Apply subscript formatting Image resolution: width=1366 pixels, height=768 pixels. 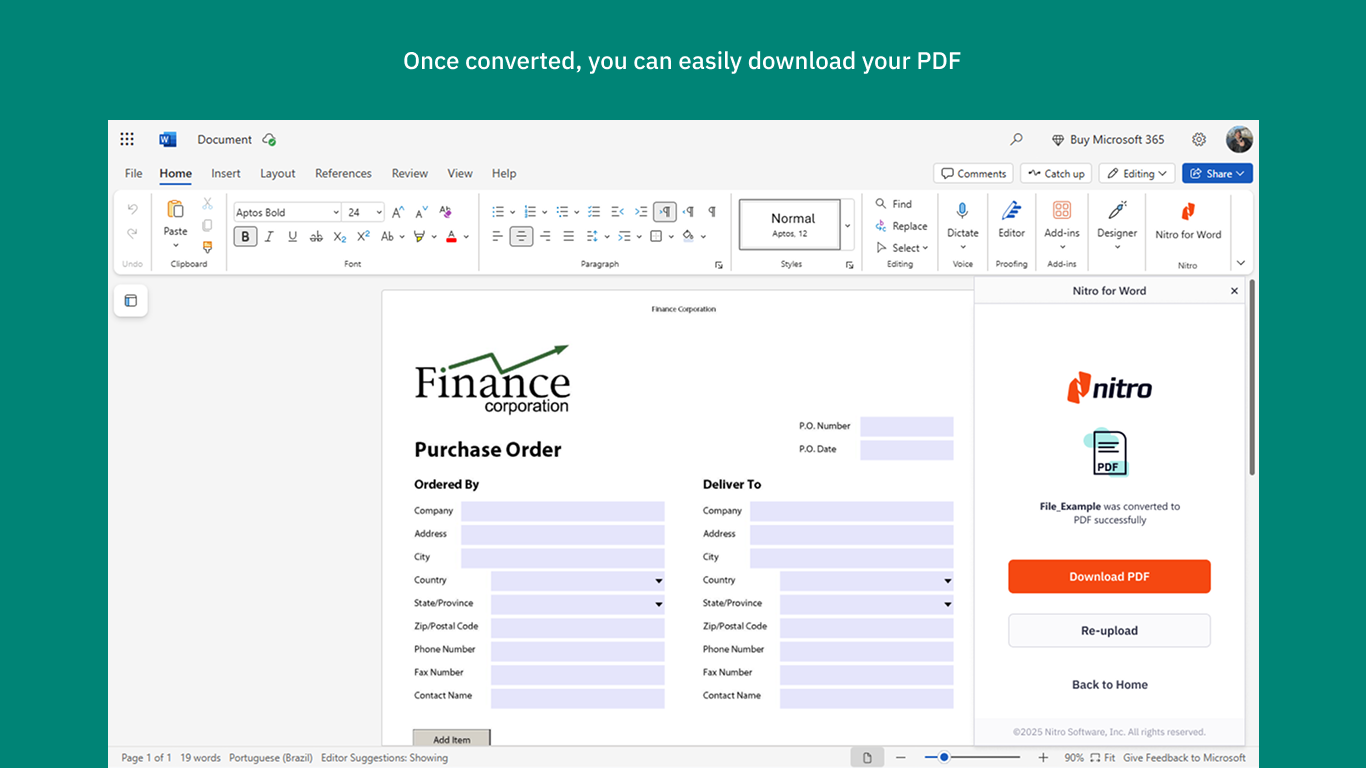click(x=340, y=237)
